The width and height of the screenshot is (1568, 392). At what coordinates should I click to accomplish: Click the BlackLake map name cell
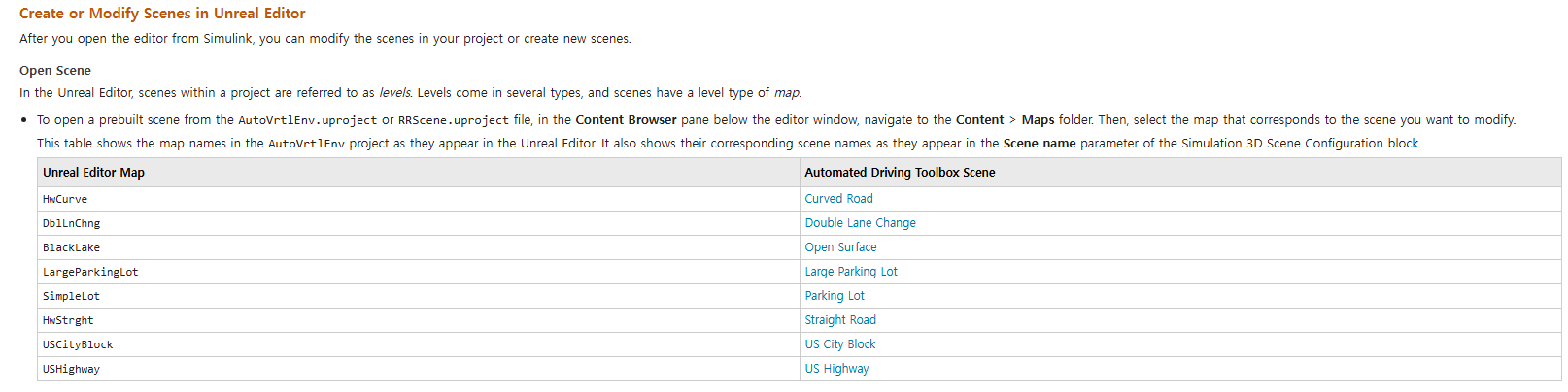click(x=419, y=247)
